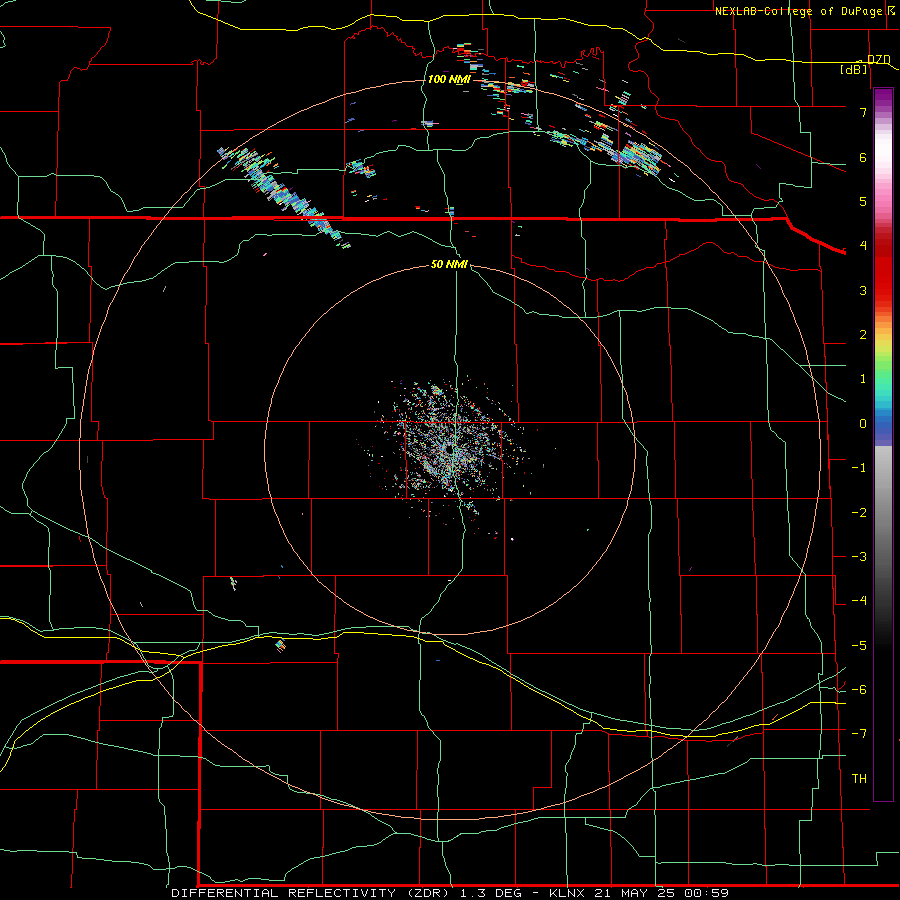This screenshot has width=900, height=900.
Task: Click the 50 NMI range ring label
Action: pos(449,264)
